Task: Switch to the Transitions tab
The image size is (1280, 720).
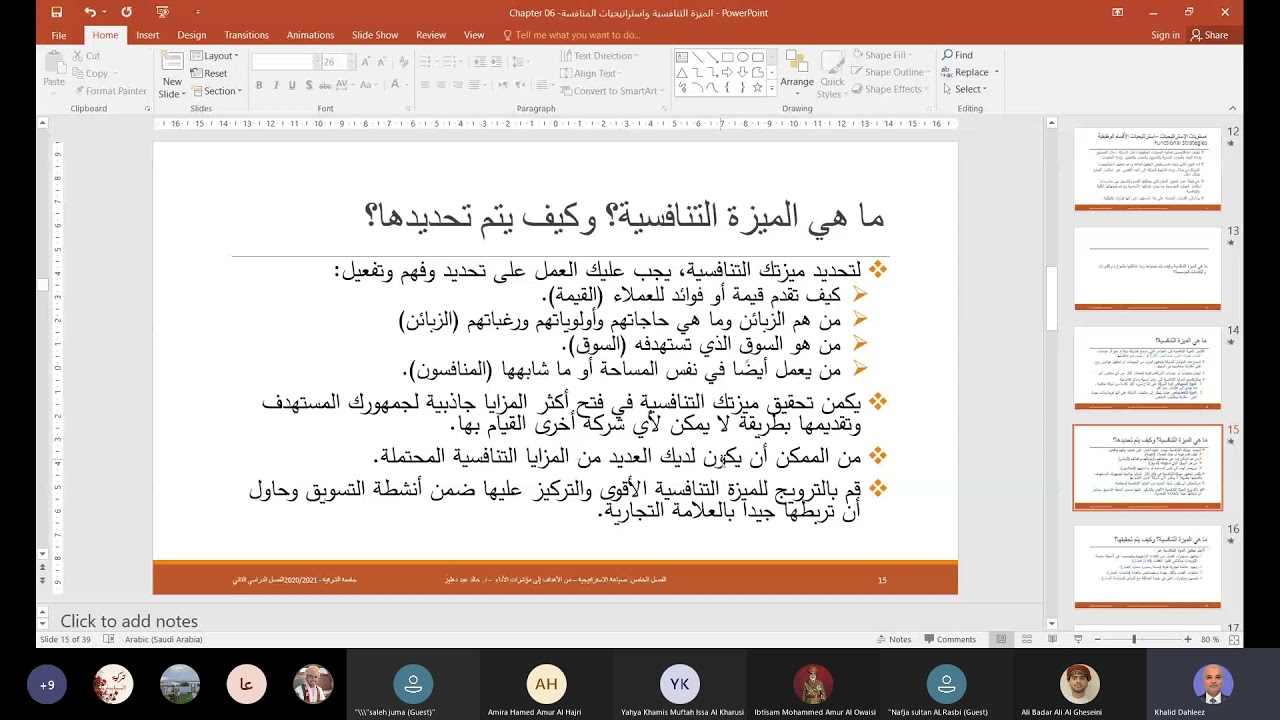Action: [246, 35]
